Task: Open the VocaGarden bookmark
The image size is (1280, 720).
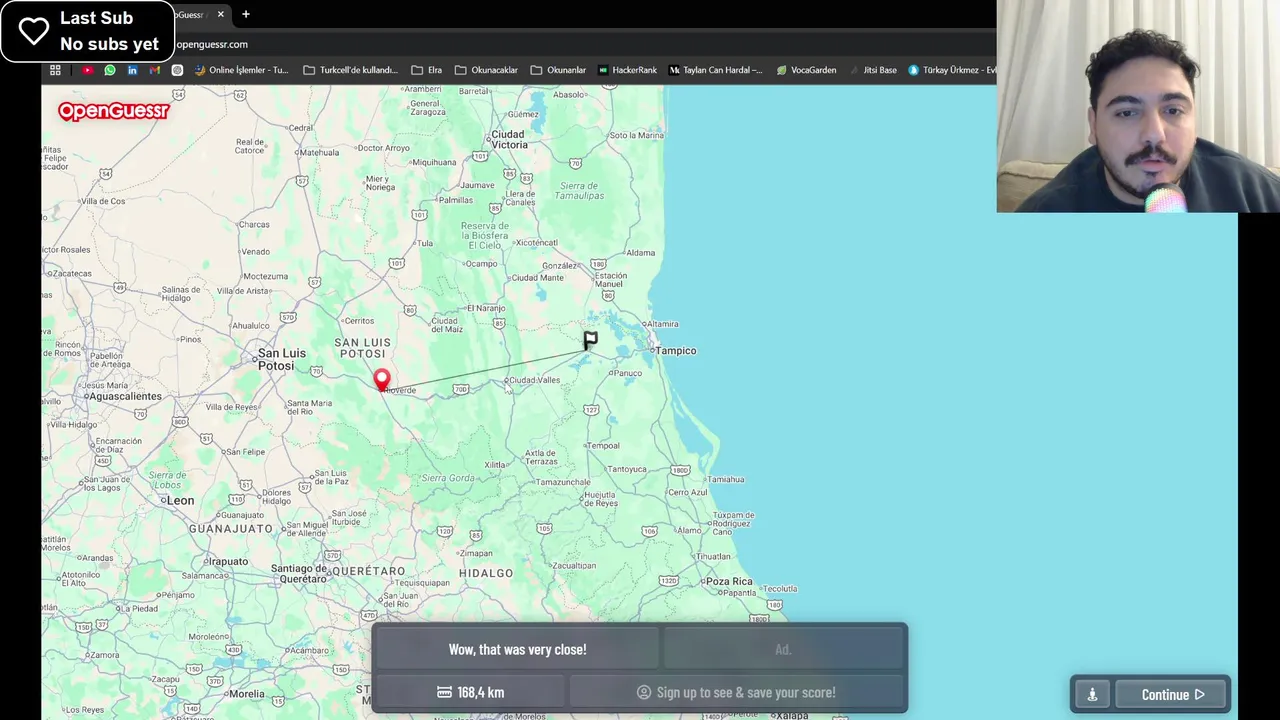Action: [806, 70]
